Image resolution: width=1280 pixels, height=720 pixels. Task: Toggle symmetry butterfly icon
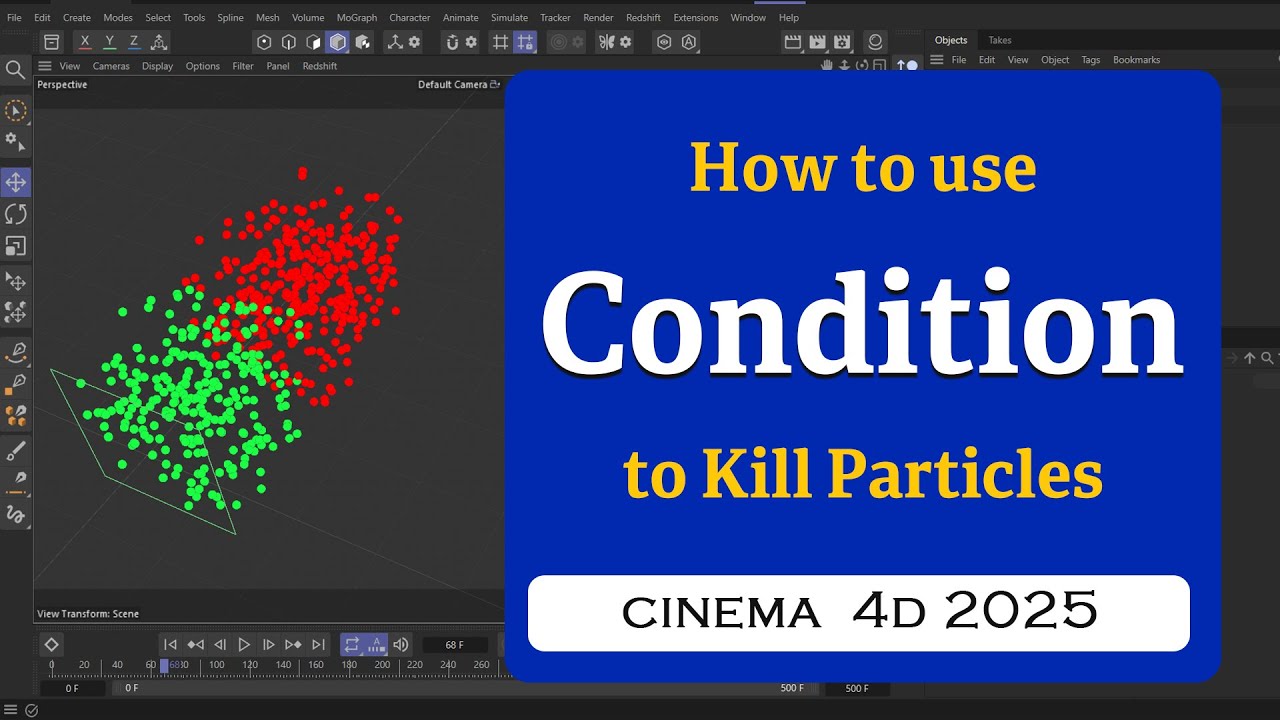606,42
